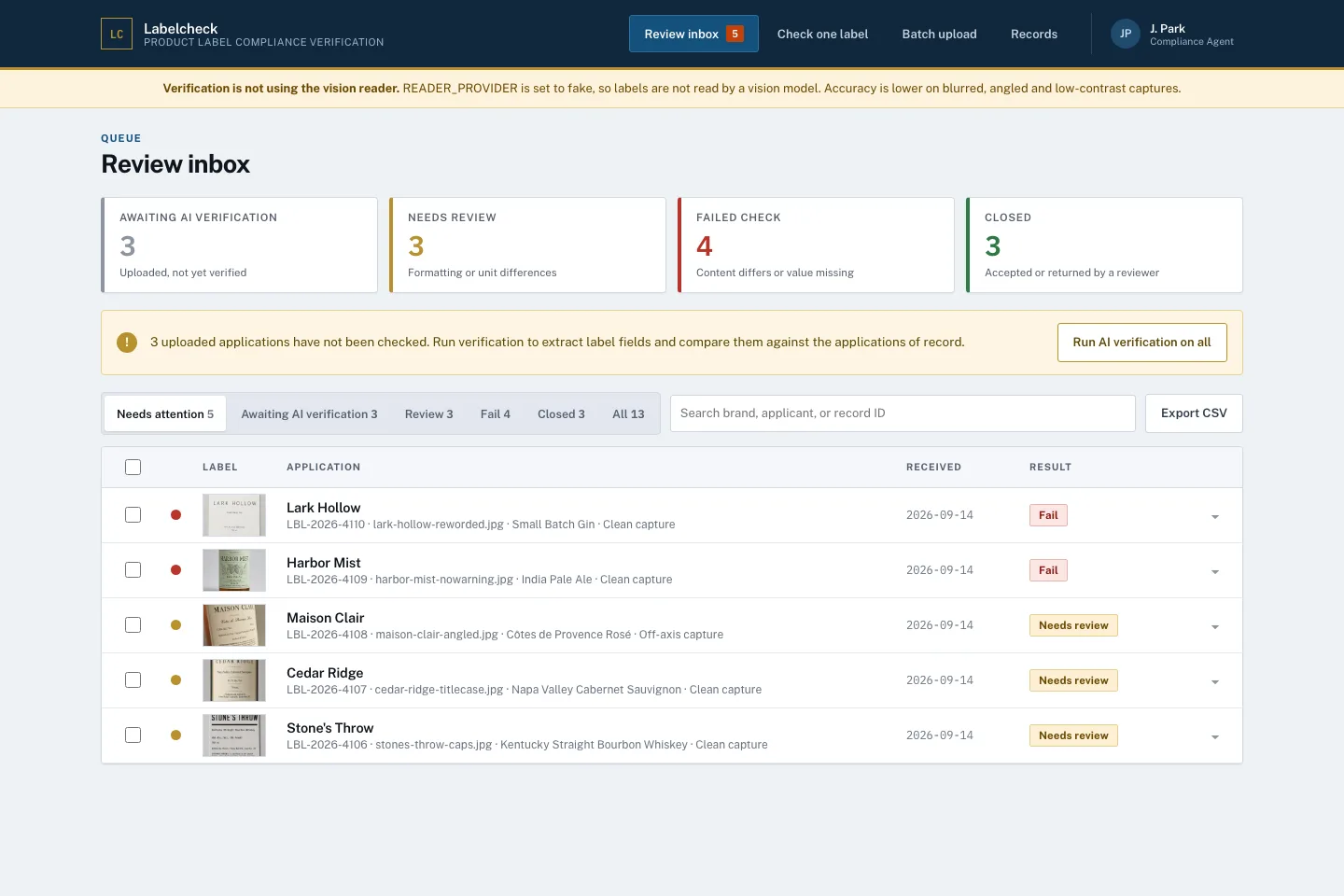Select the Needs attention 5 tab
The image size is (1344, 896).
click(x=165, y=413)
